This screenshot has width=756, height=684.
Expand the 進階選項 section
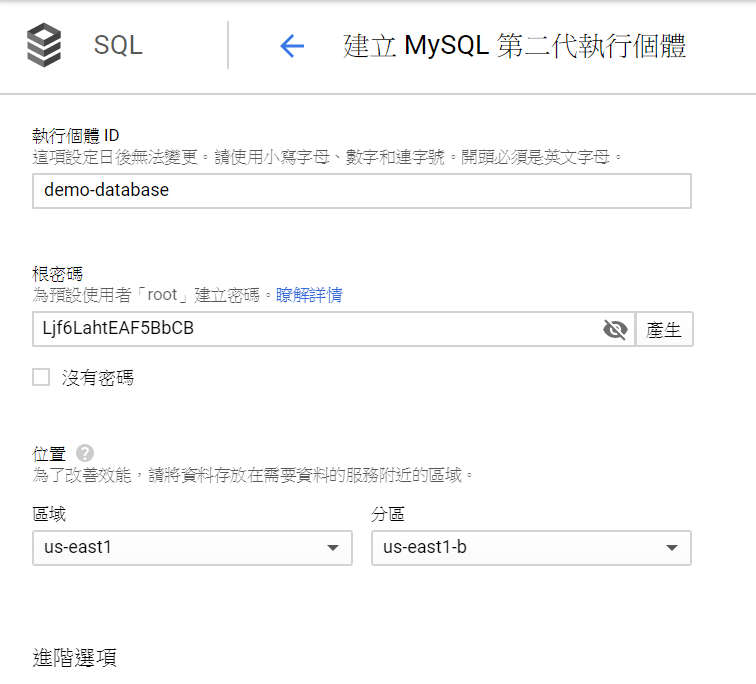click(x=75, y=658)
